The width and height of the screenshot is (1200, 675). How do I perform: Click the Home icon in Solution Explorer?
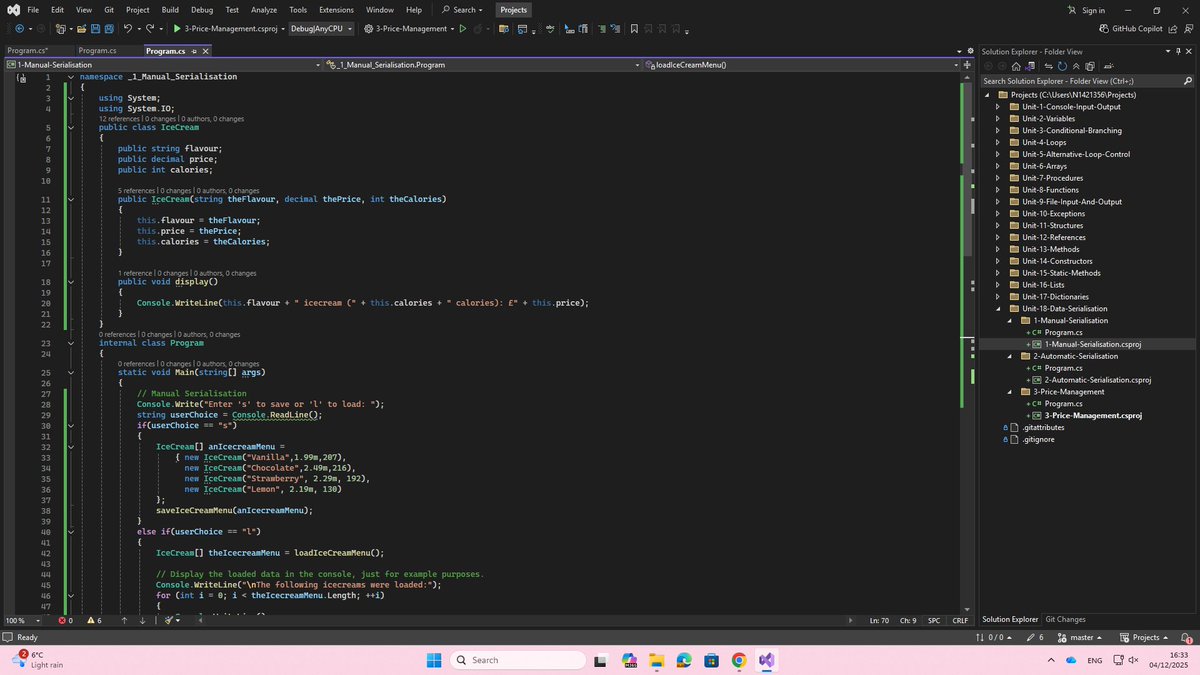1017,65
